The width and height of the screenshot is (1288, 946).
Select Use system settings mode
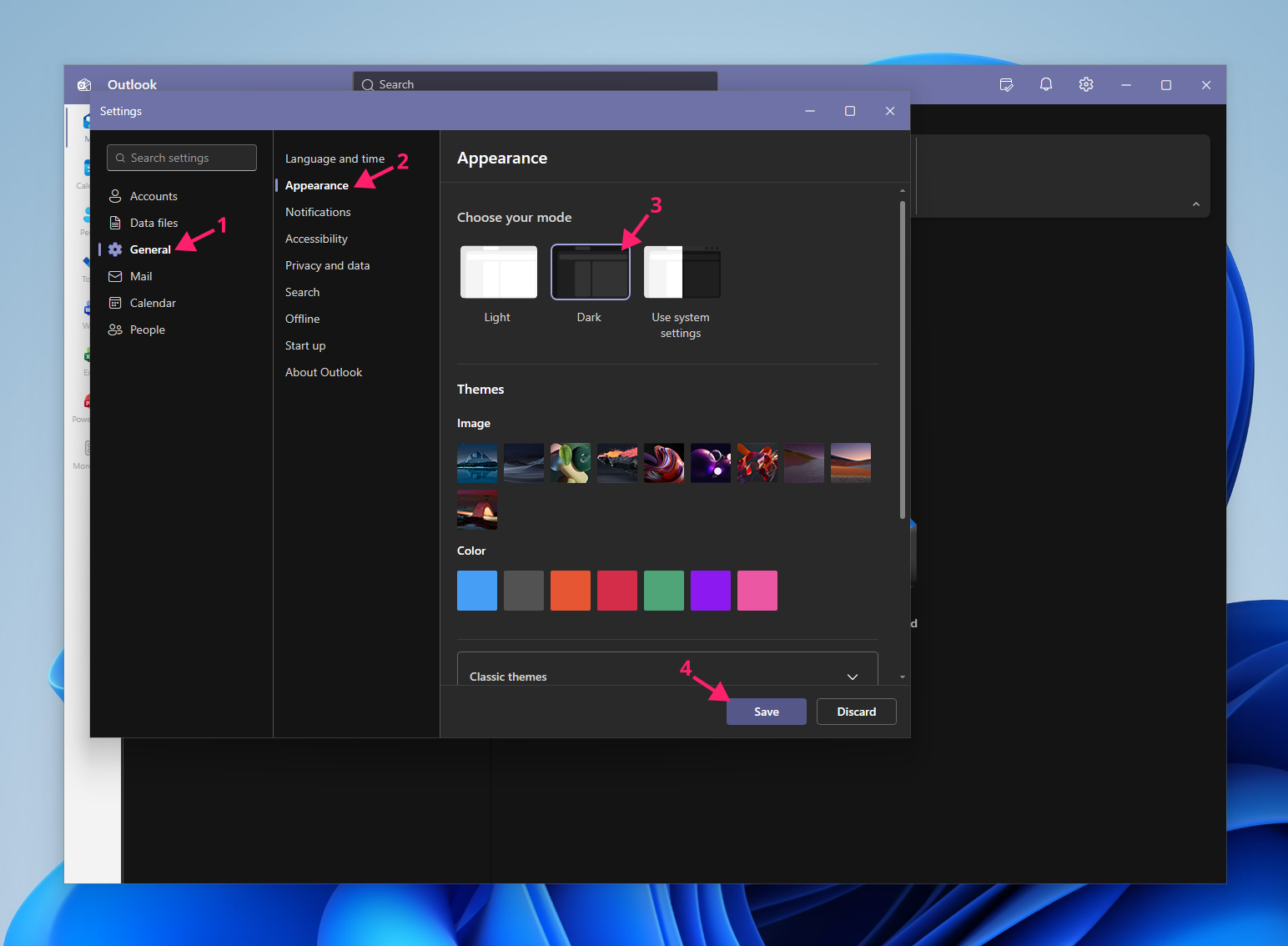[682, 272]
